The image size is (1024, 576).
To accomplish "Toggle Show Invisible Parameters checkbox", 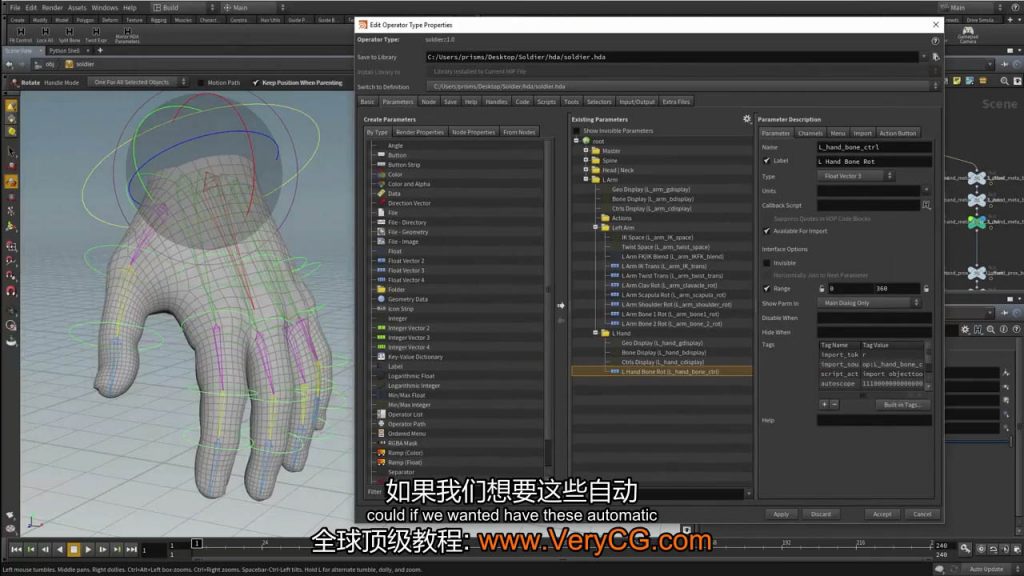I will point(576,131).
